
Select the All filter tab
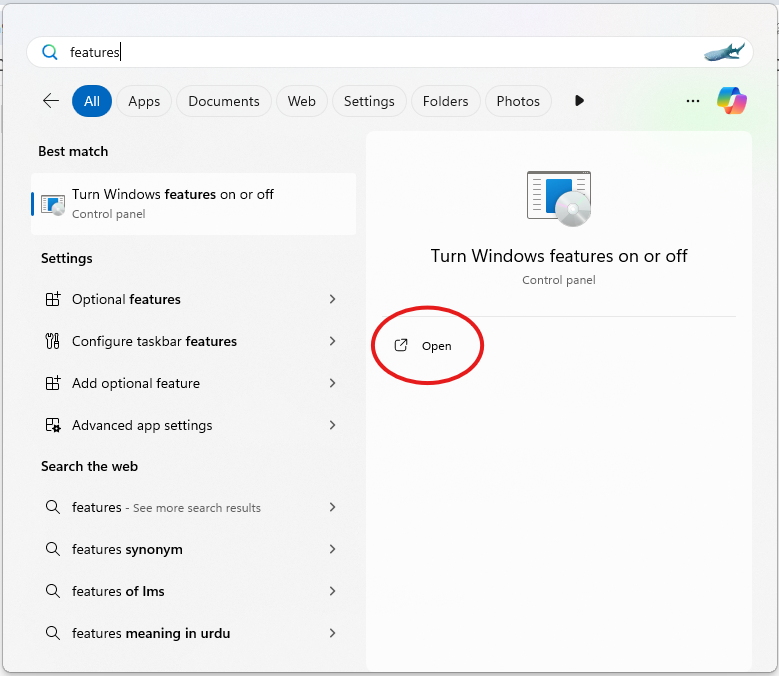pyautogui.click(x=92, y=101)
